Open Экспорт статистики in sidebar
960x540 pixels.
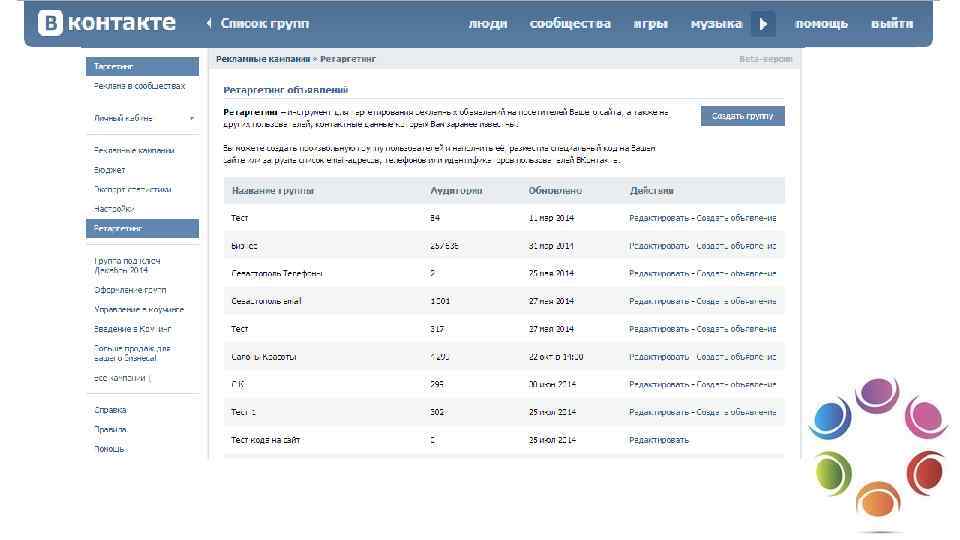[132, 189]
